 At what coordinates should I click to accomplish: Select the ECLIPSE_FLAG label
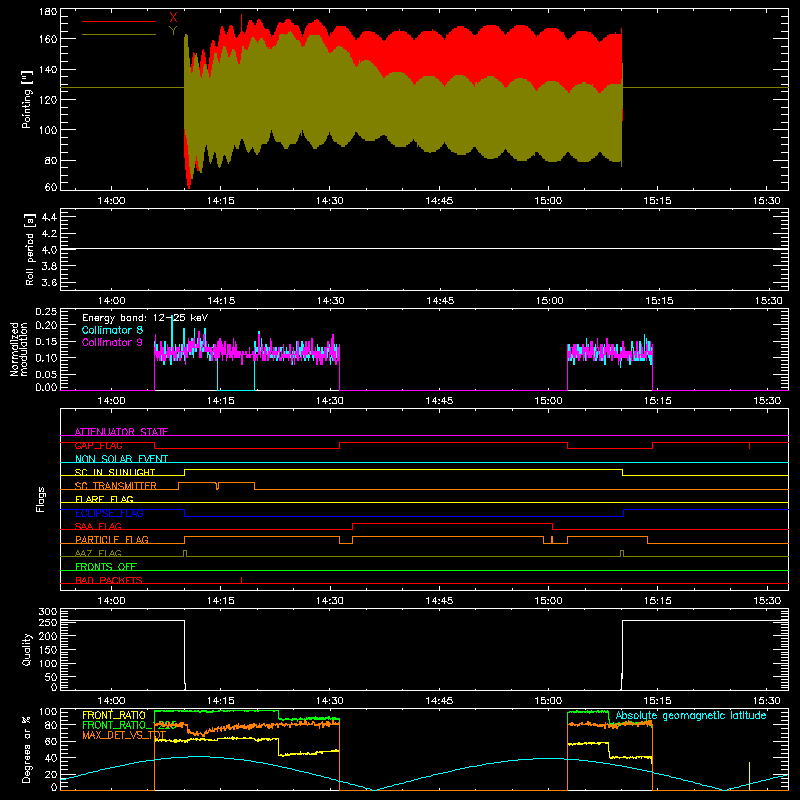[x=109, y=513]
